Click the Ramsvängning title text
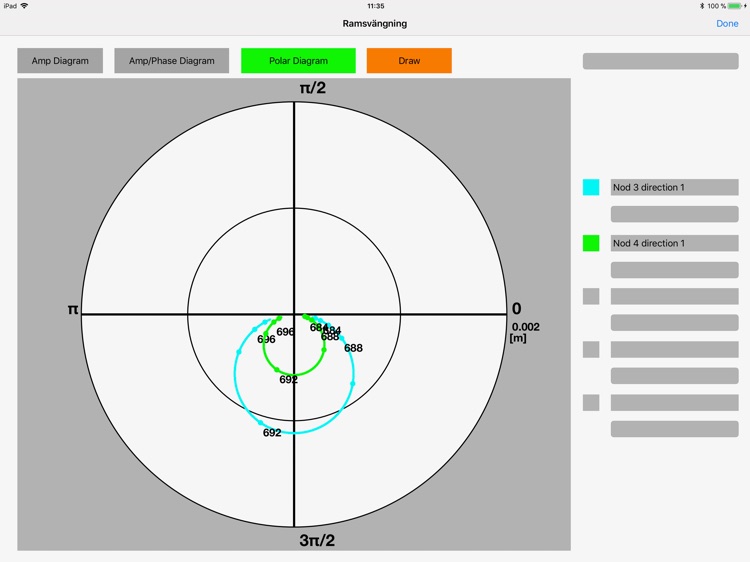This screenshot has height=562, width=750. click(x=375, y=23)
